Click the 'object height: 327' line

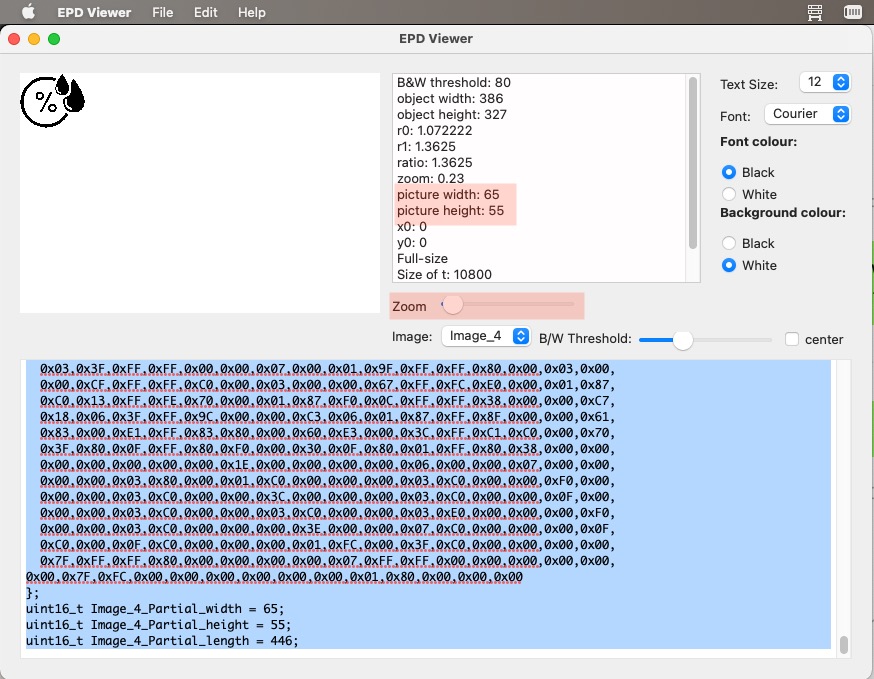(451, 115)
